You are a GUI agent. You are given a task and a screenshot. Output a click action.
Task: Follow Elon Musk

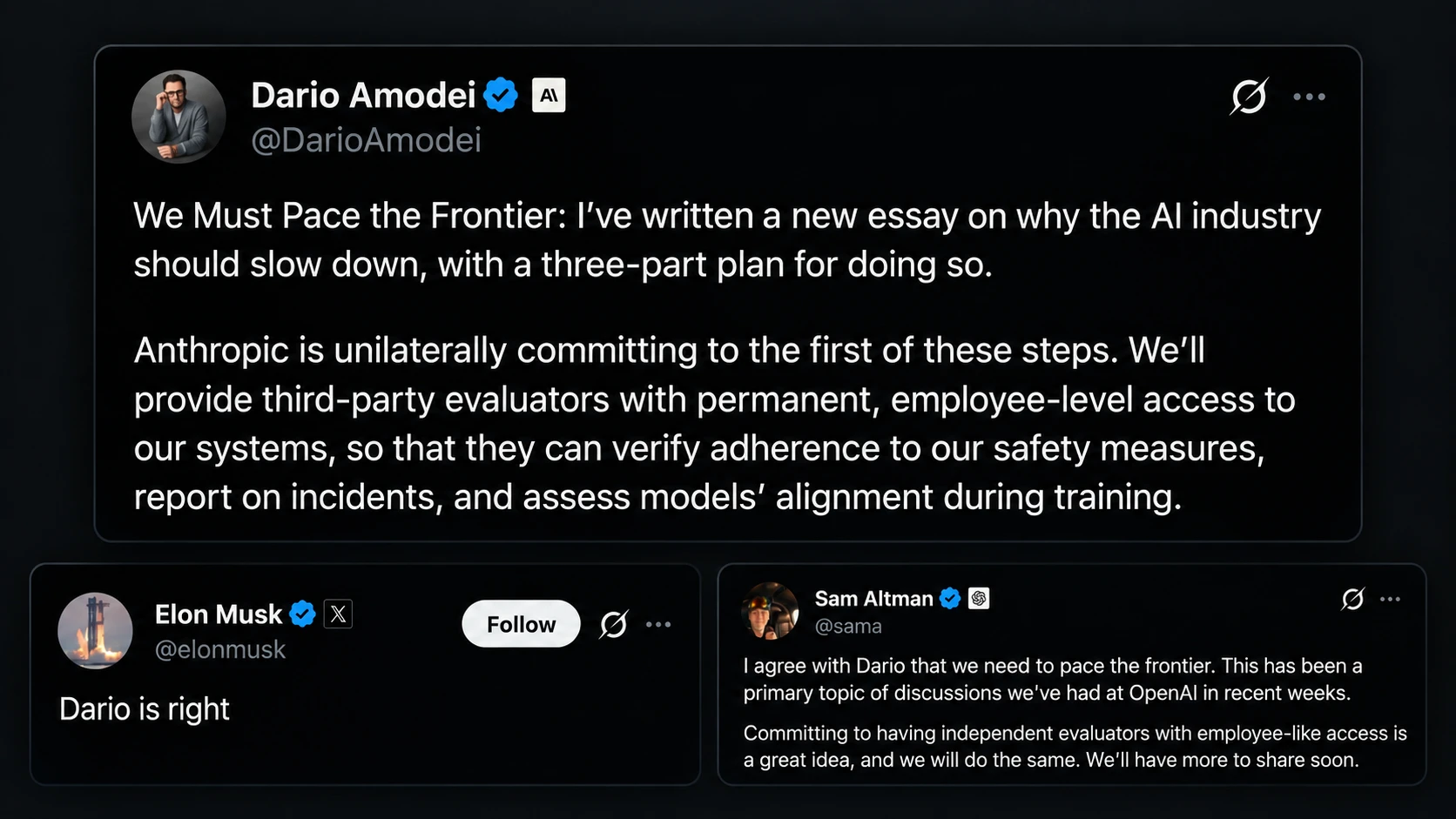[x=521, y=624]
